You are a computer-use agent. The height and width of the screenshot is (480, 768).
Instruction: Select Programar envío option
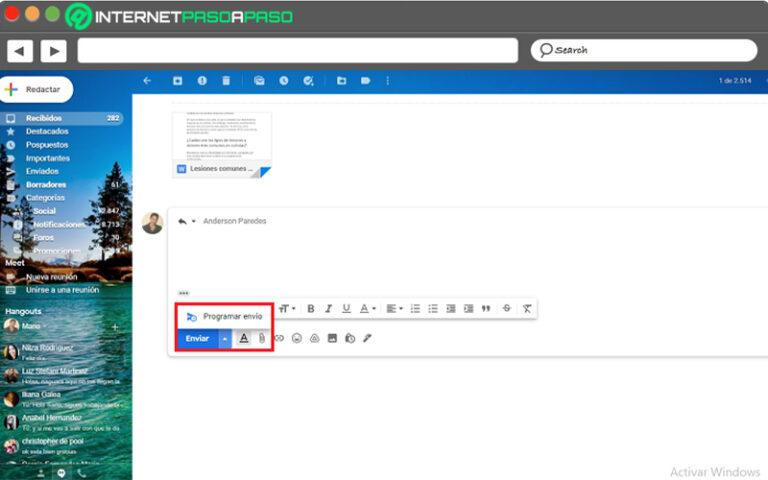coord(224,316)
